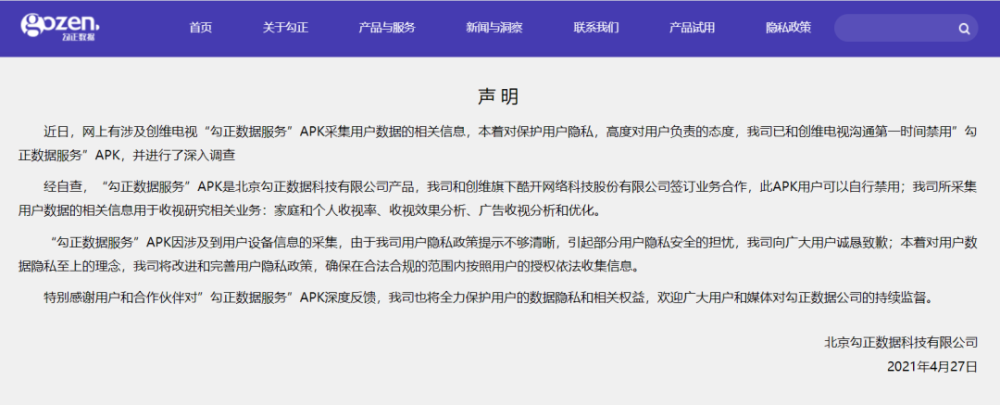The width and height of the screenshot is (1000, 405).
Task: Open the 首页 navigation item
Action: [200, 27]
